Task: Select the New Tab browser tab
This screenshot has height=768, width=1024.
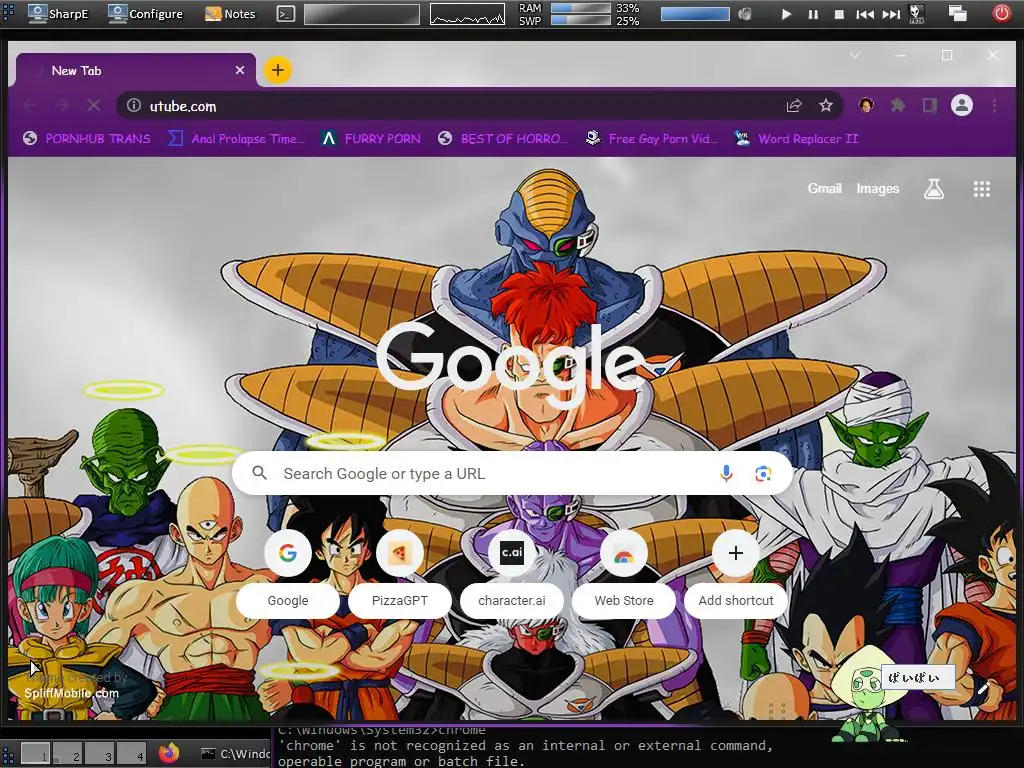Action: (136, 71)
